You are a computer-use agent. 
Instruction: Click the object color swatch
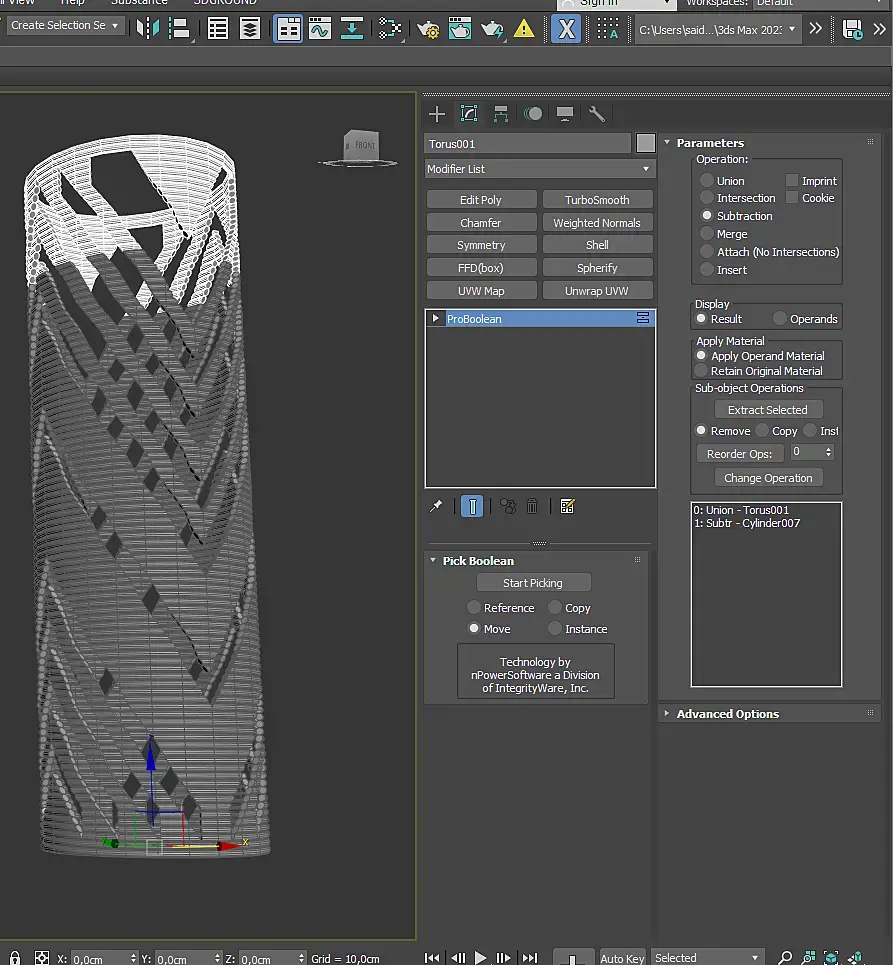(x=646, y=143)
